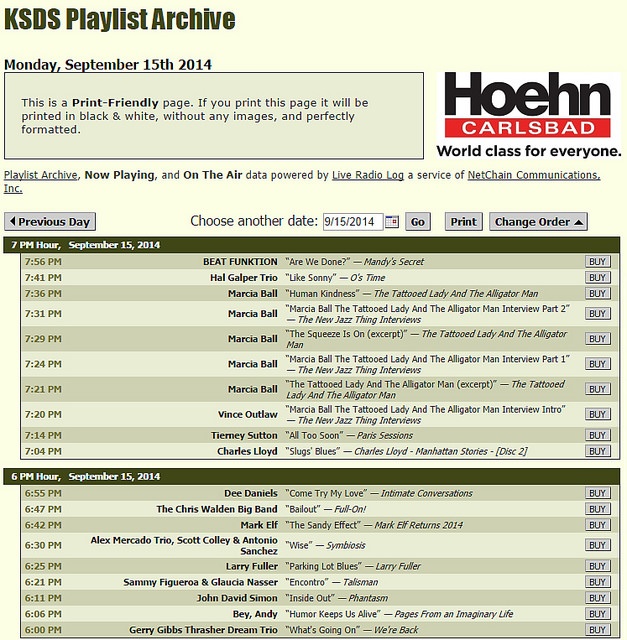Click BUY for The Chris Walden Big Band "Bailout"
627x640 pixels.
coord(598,509)
